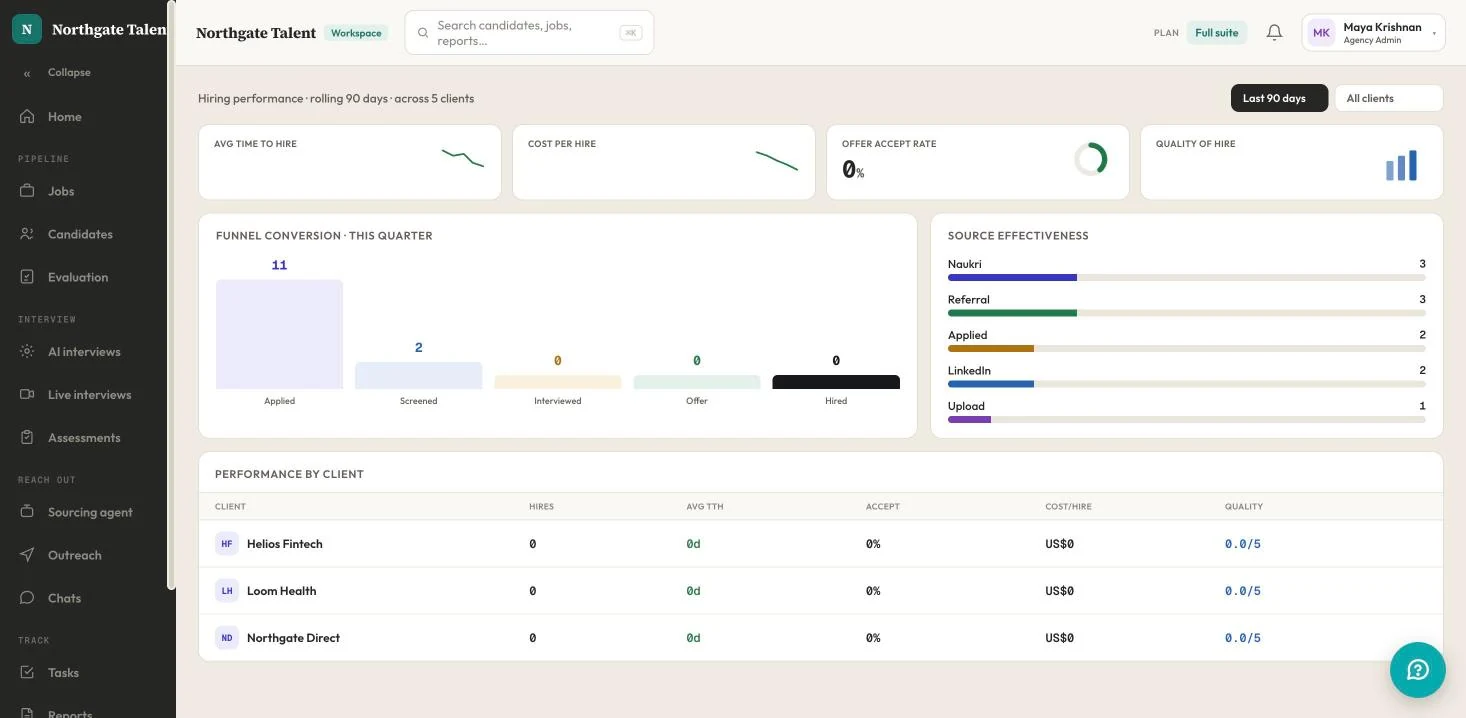This screenshot has width=1466, height=718.
Task: Click the Avg Time to Hire sparkline
Action: click(463, 158)
